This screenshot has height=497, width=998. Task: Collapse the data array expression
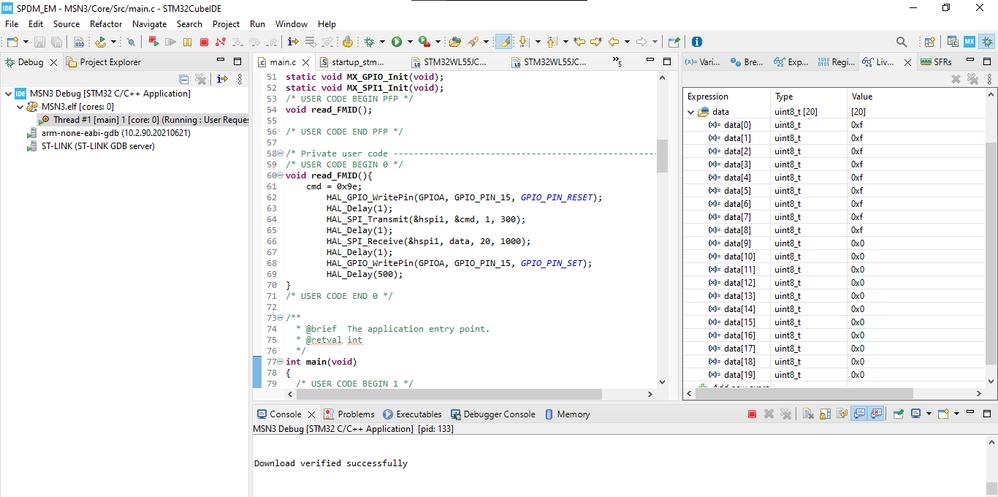pos(691,112)
